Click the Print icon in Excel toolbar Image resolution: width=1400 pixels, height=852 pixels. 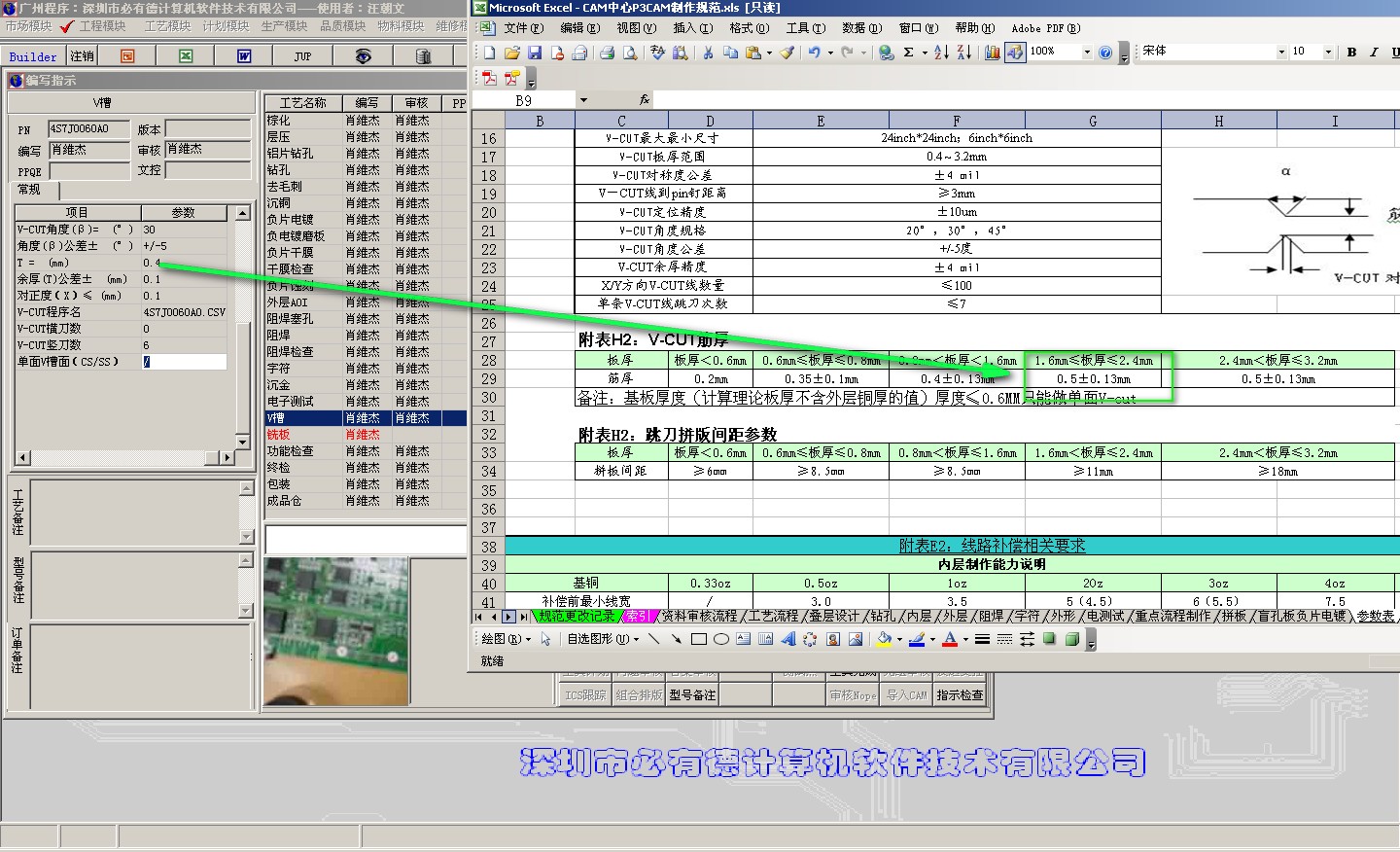[607, 53]
